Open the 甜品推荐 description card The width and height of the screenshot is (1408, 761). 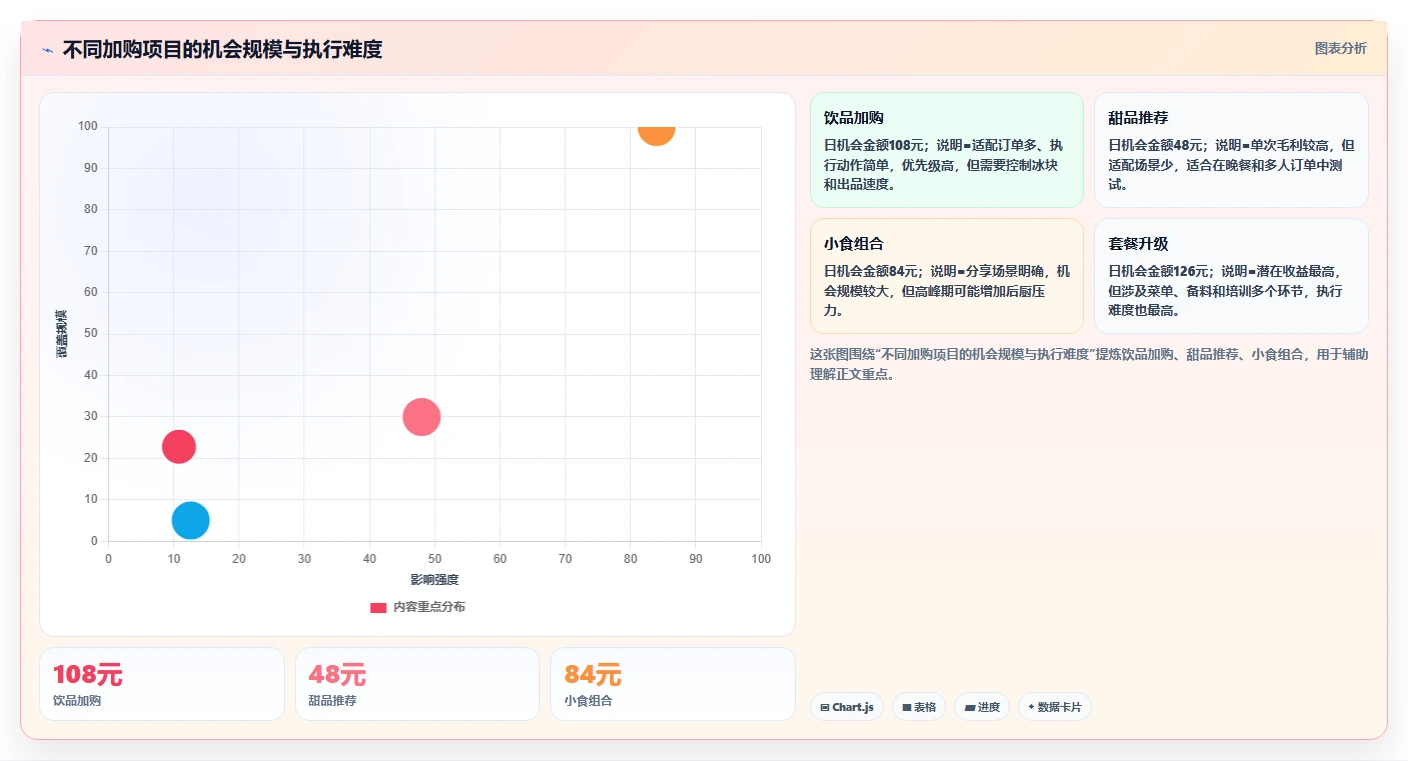click(1231, 150)
